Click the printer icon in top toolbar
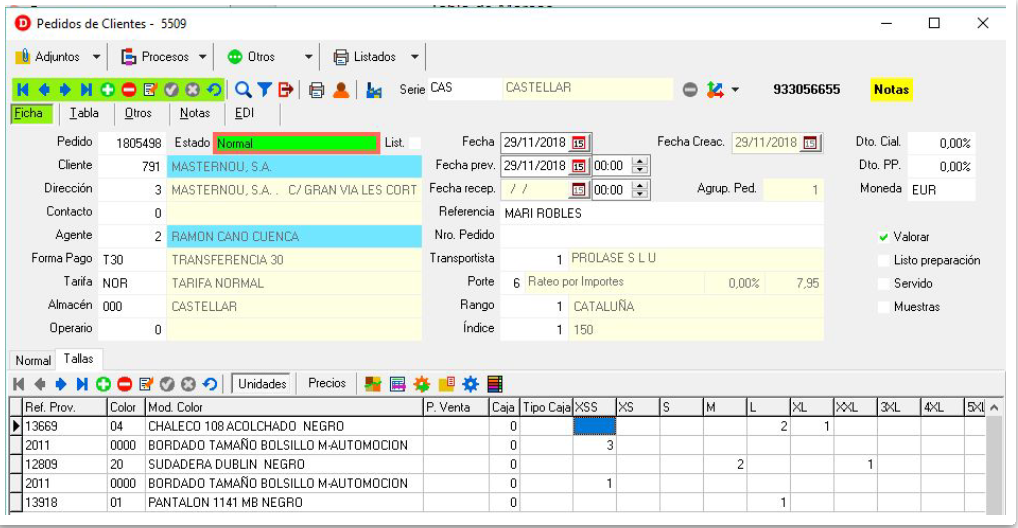The width and height of the screenshot is (1018, 528). [317, 90]
